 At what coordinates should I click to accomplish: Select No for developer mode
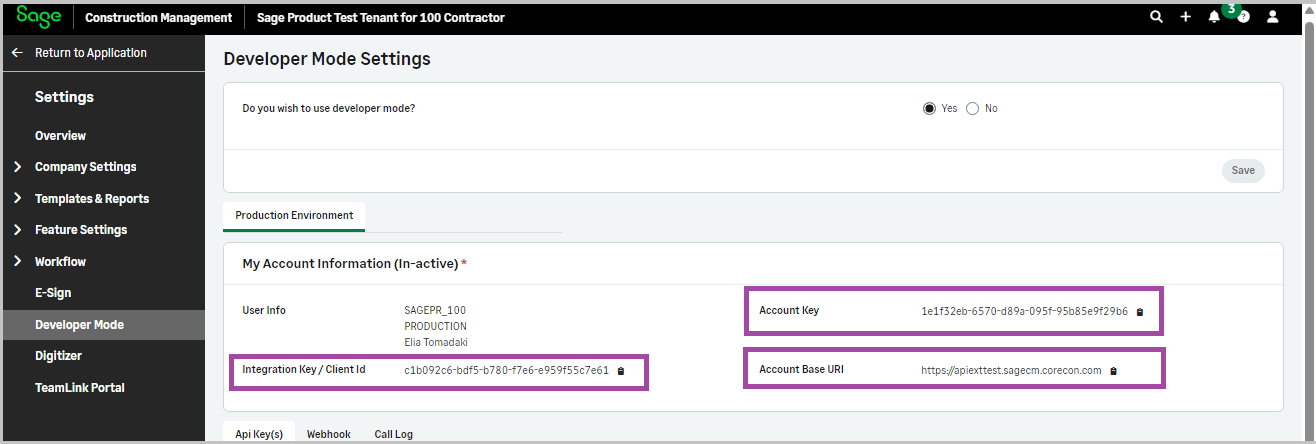coord(973,109)
